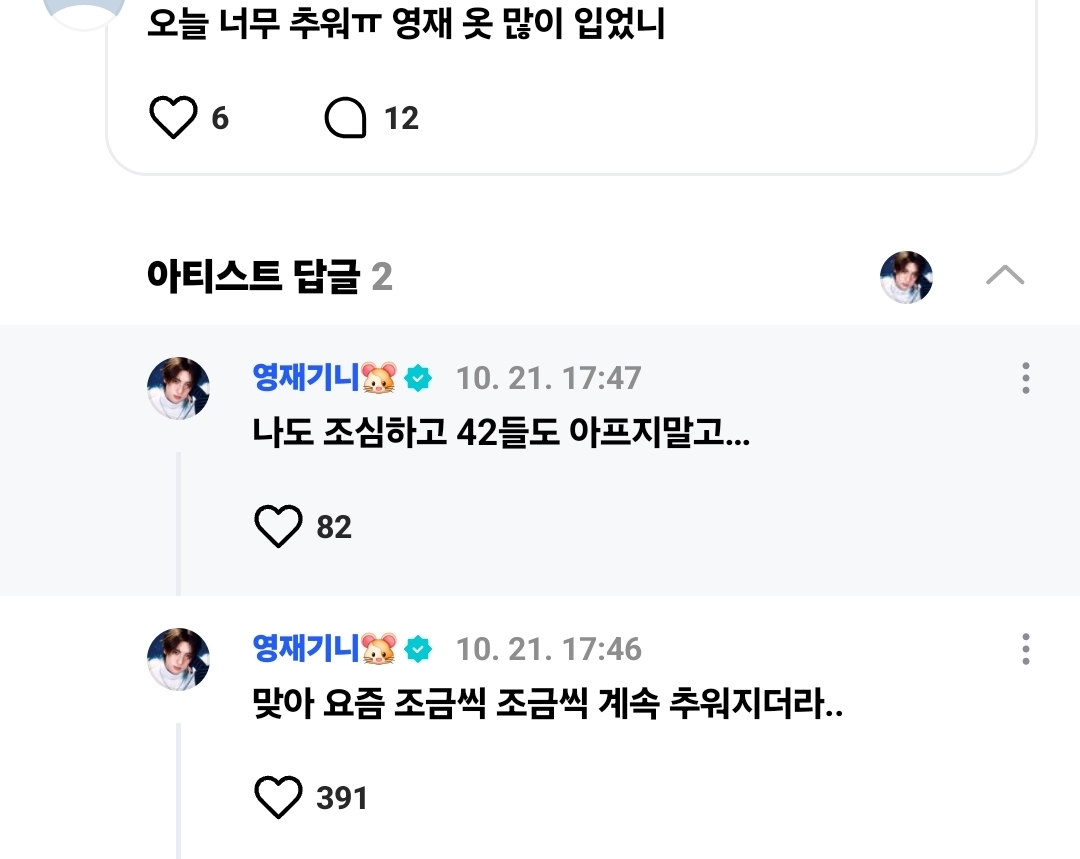Image resolution: width=1080 pixels, height=859 pixels.
Task: Open more options for the 17:46 reply
Action: click(x=1025, y=649)
